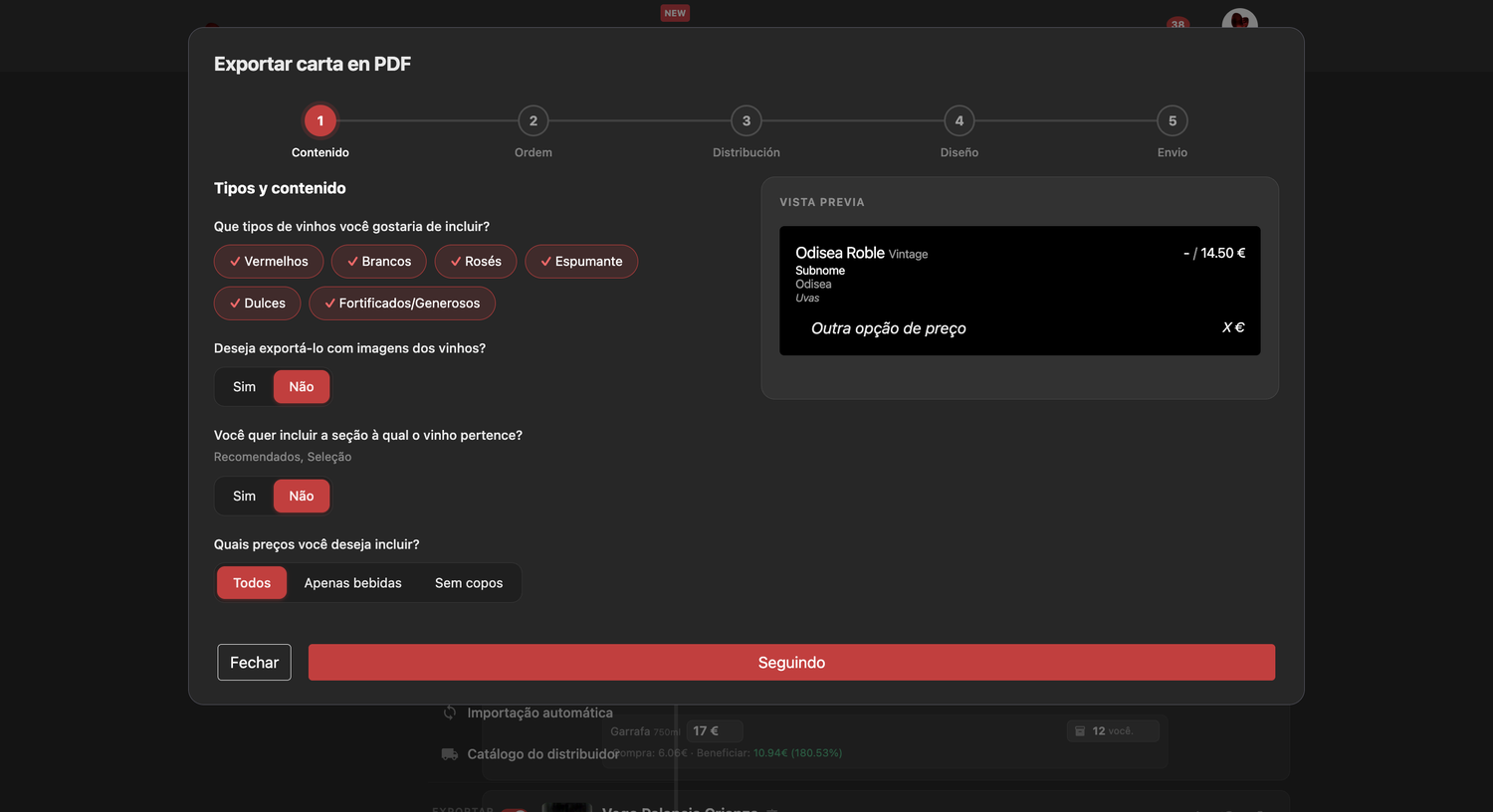The height and width of the screenshot is (812, 1493).
Task: Toggle the Fortificados/Generosos chip
Action: (x=402, y=304)
